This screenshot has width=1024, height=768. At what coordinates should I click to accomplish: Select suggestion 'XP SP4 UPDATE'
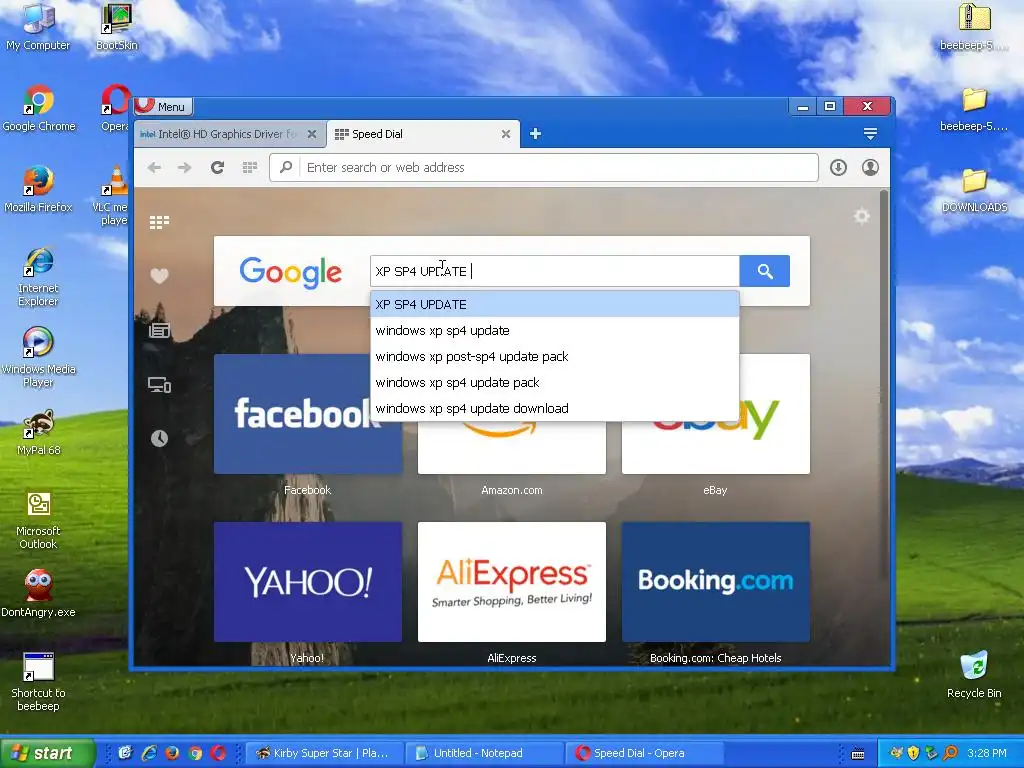(x=554, y=304)
